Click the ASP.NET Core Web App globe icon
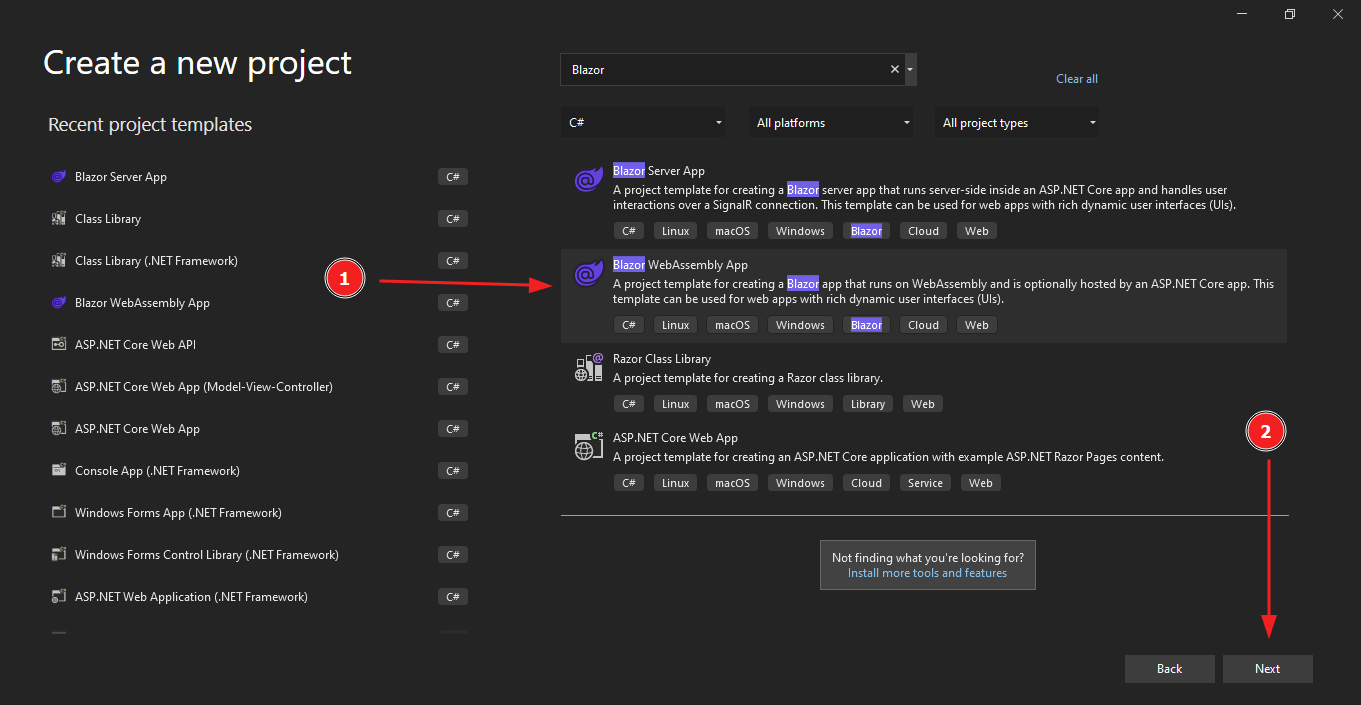 [588, 446]
